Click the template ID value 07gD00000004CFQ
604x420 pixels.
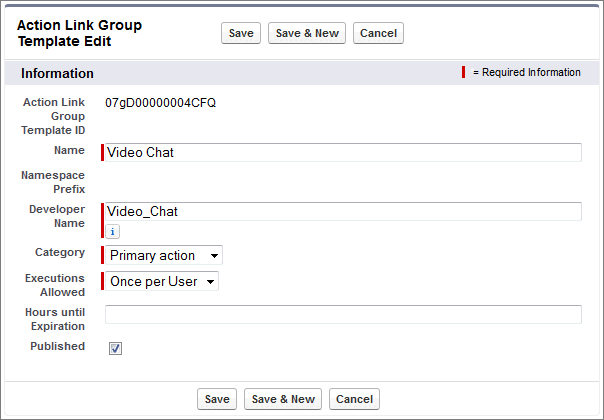160,103
